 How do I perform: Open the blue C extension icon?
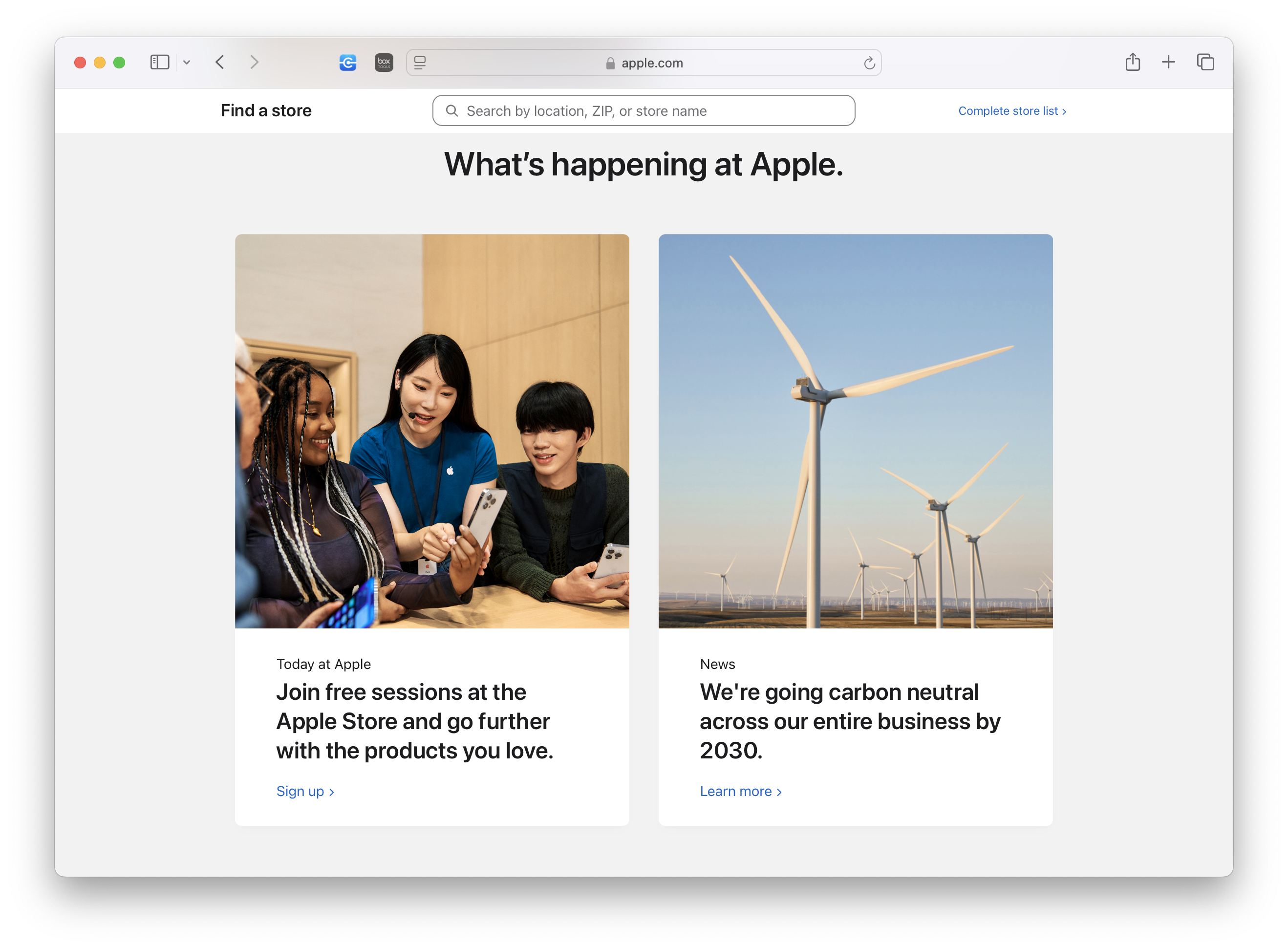click(348, 62)
